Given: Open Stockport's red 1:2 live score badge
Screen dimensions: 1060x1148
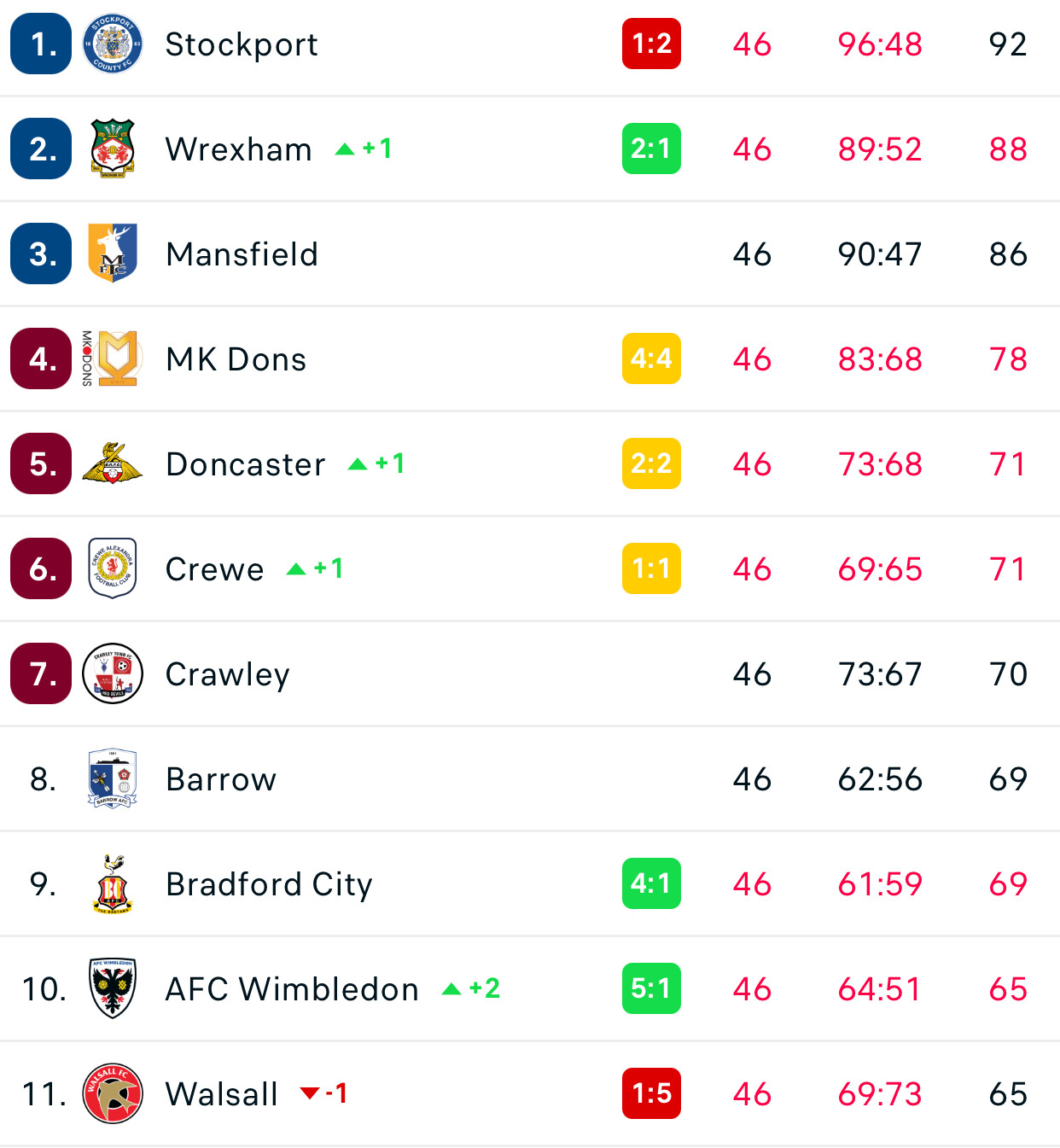Looking at the screenshot, I should 651,44.
